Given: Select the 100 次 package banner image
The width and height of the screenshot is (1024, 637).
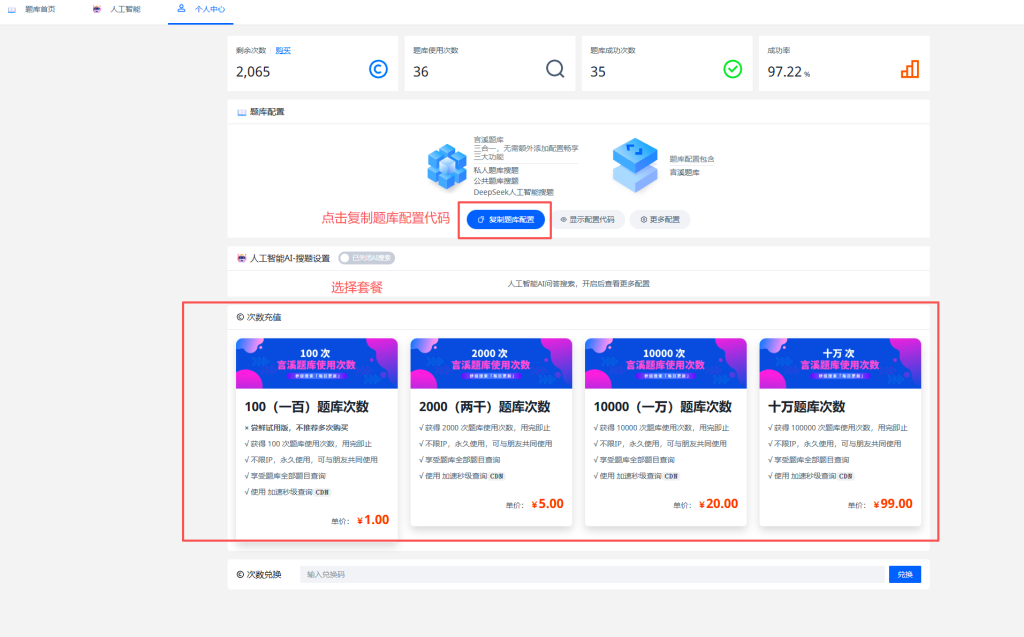Looking at the screenshot, I should pyautogui.click(x=316, y=363).
